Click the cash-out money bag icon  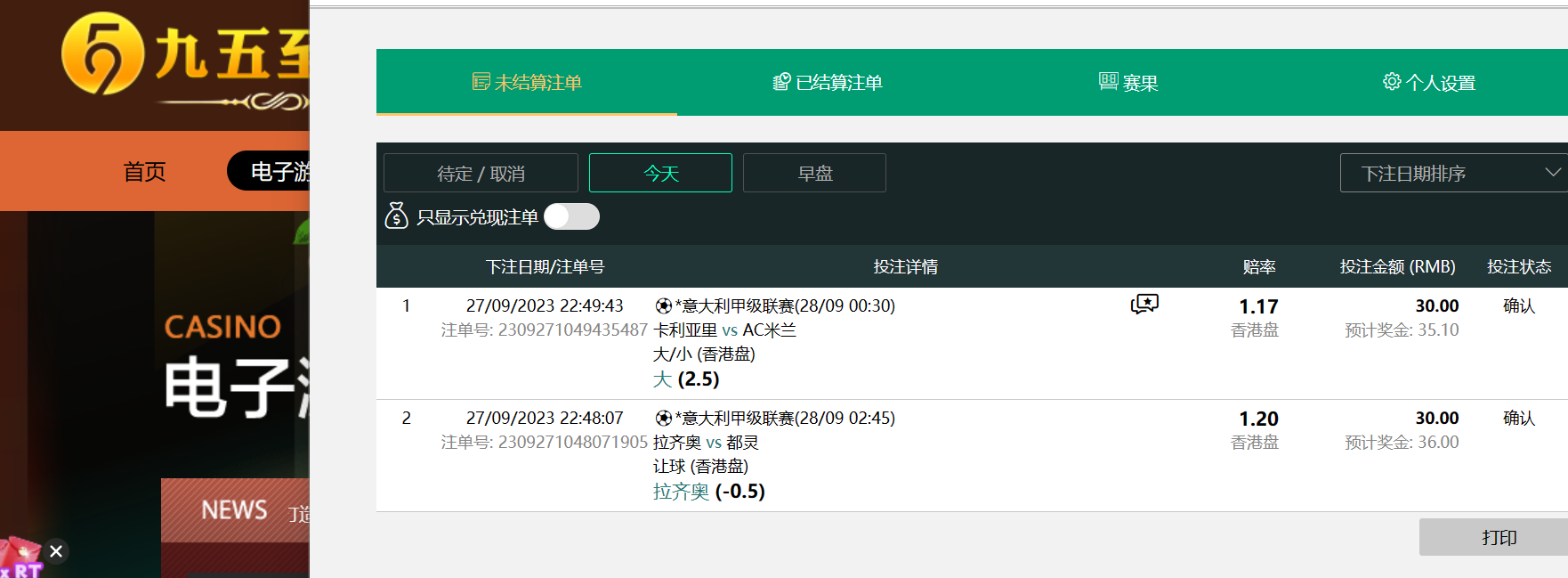396,216
